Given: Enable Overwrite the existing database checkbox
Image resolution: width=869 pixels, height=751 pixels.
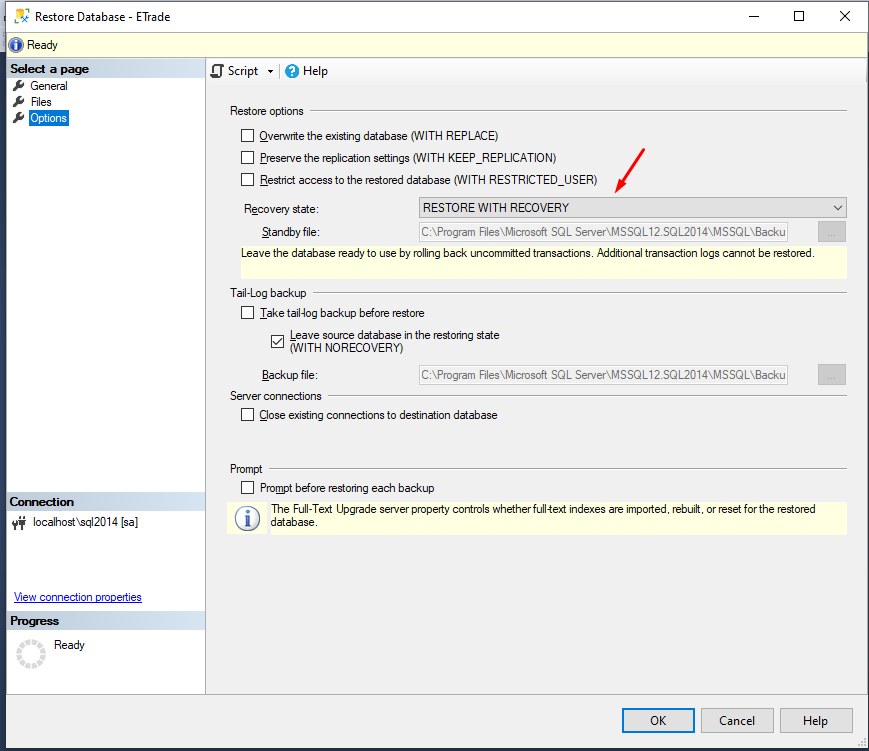Looking at the screenshot, I should 247,136.
